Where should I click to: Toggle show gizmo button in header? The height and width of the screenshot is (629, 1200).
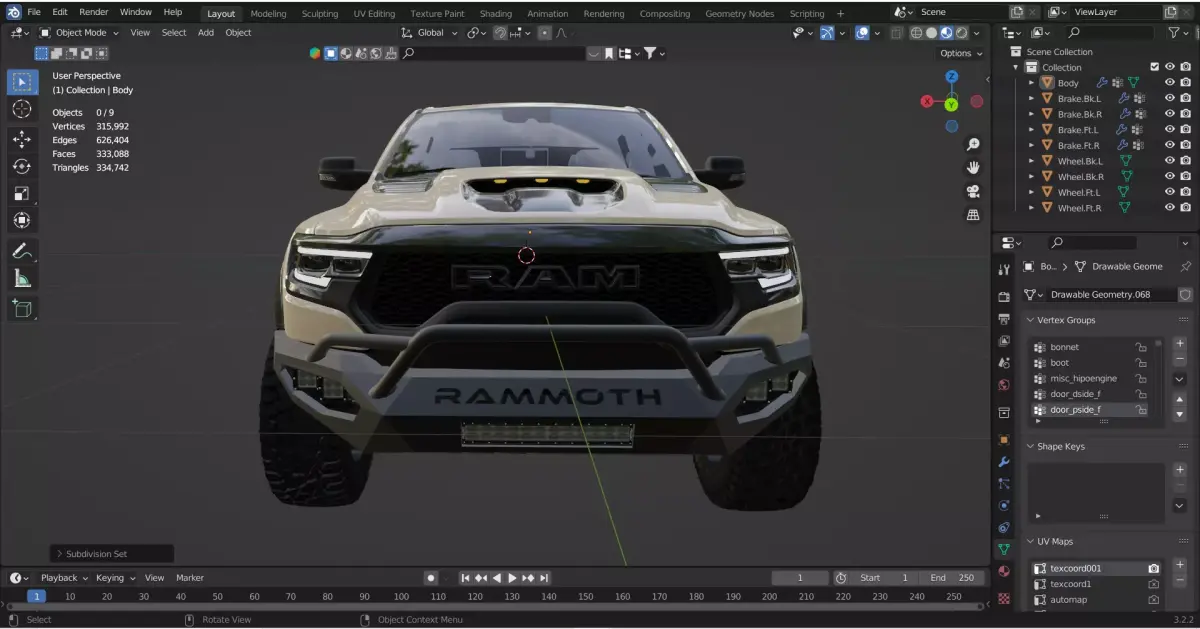coord(827,33)
